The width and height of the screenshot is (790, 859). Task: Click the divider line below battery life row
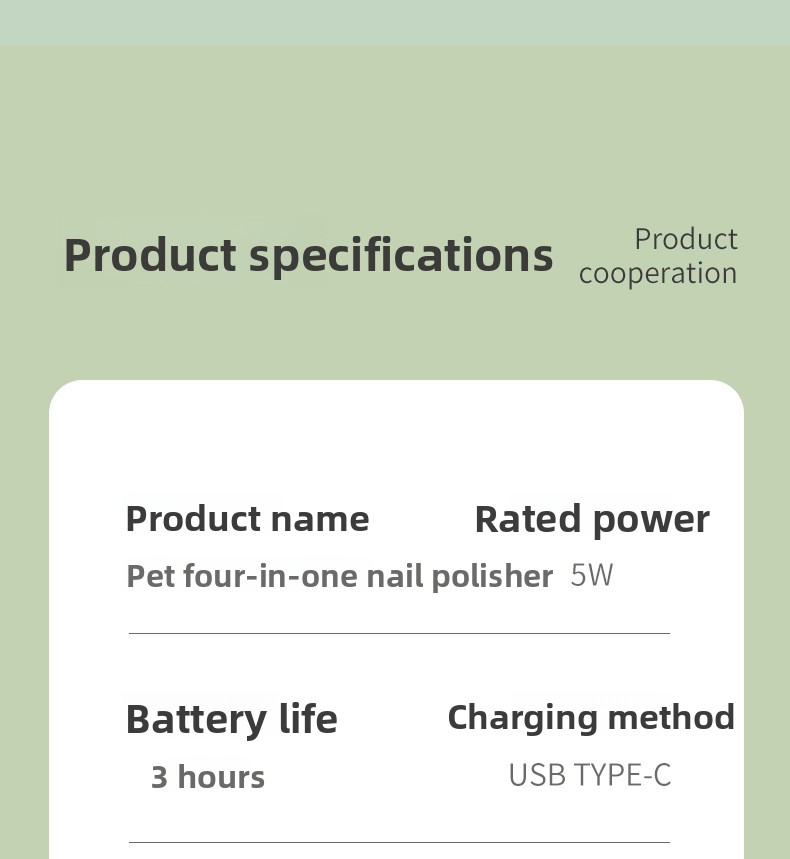pyautogui.click(x=399, y=842)
